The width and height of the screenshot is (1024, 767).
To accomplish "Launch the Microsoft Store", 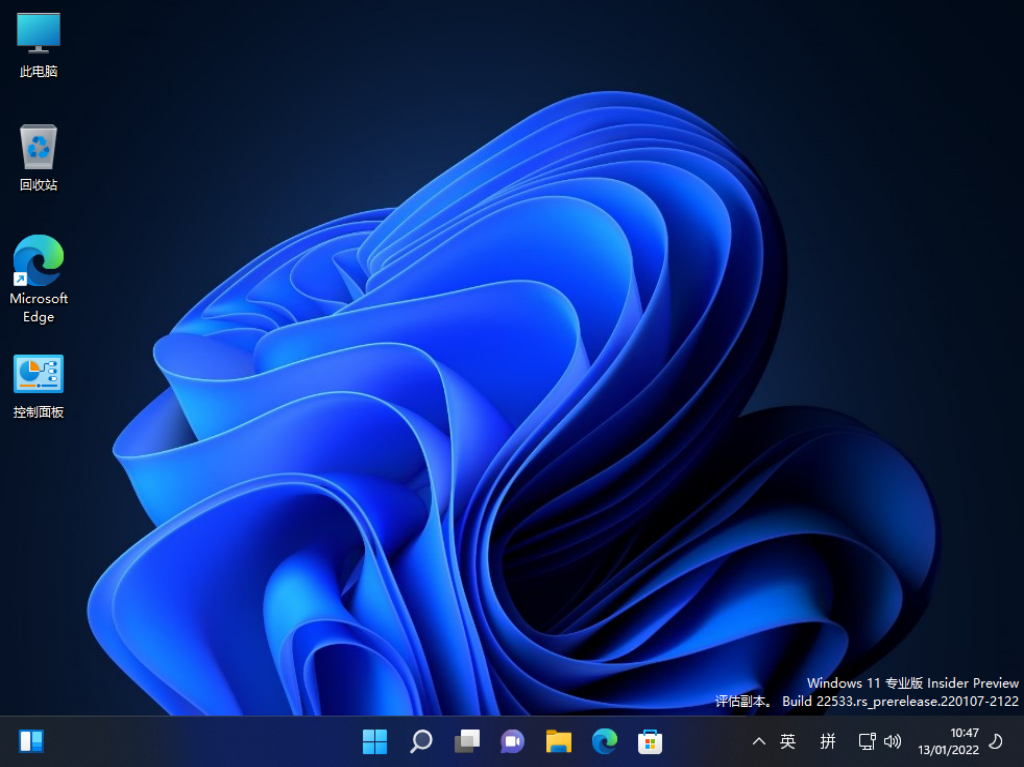I will coord(650,742).
